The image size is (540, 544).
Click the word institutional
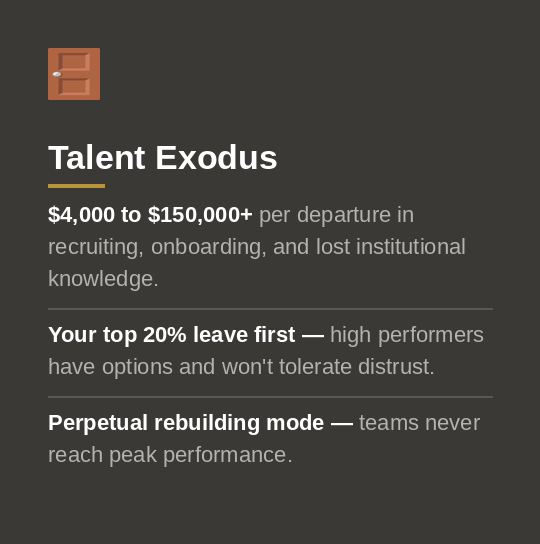[x=411, y=247]
